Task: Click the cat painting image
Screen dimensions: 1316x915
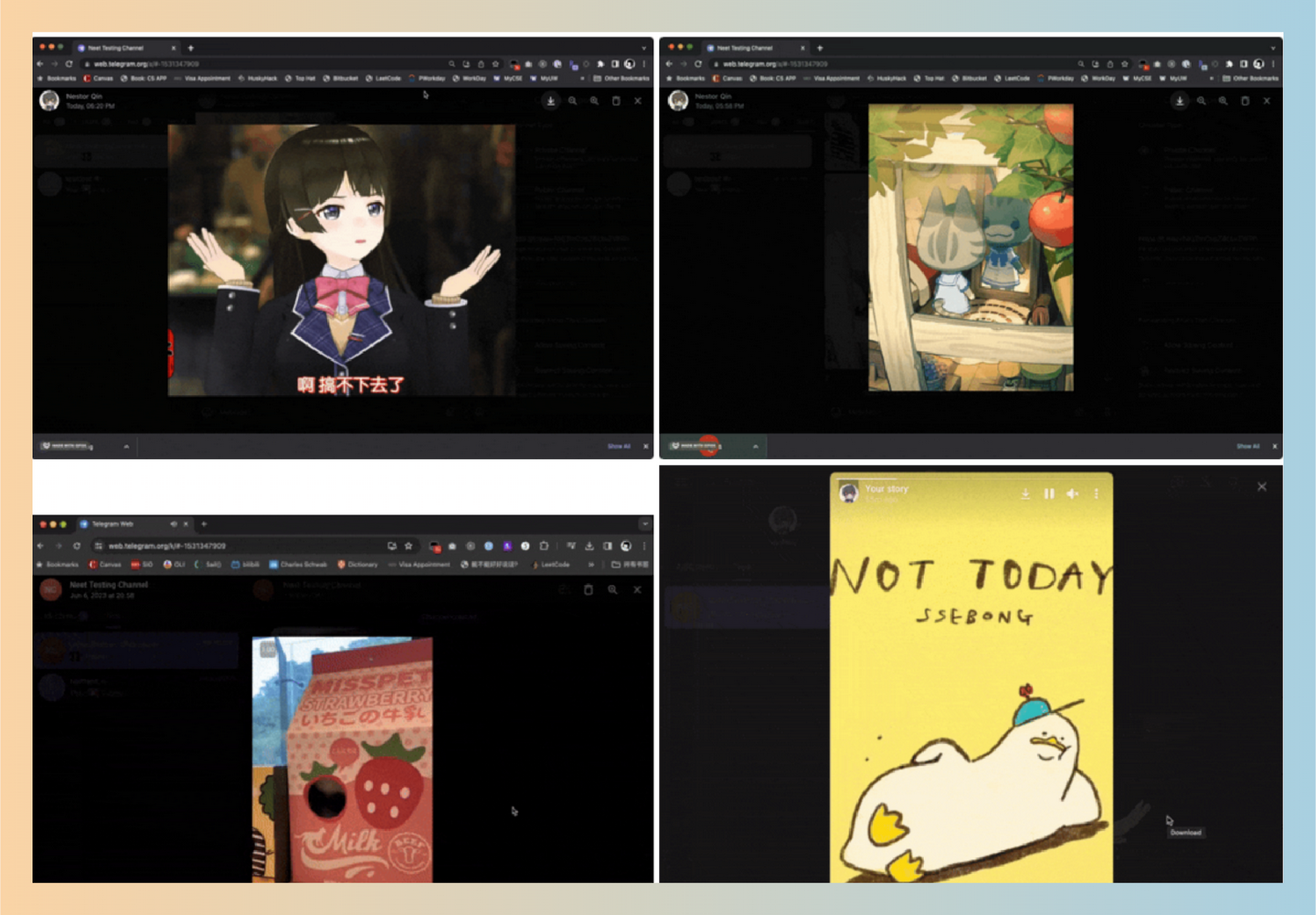Action: pyautogui.click(x=971, y=247)
